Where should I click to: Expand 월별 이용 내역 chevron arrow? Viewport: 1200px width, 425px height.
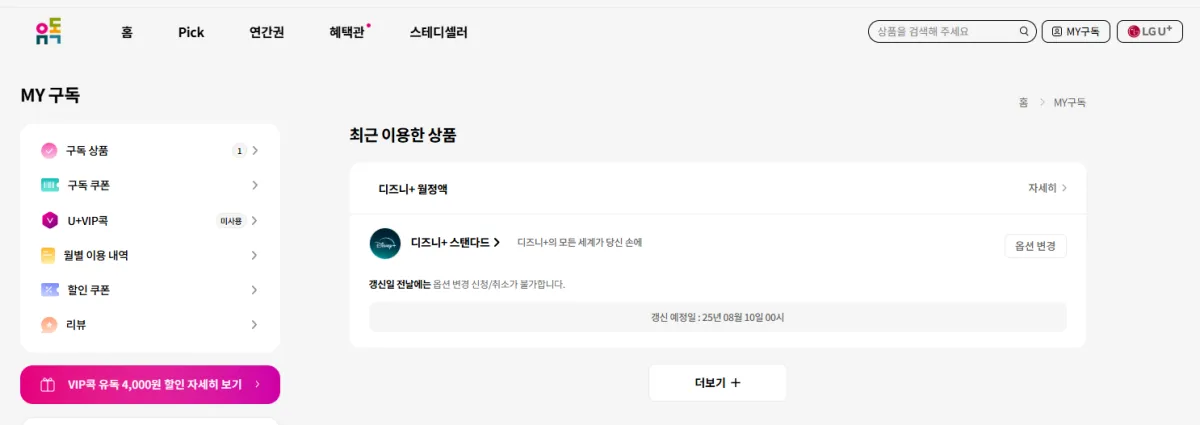[x=255, y=255]
